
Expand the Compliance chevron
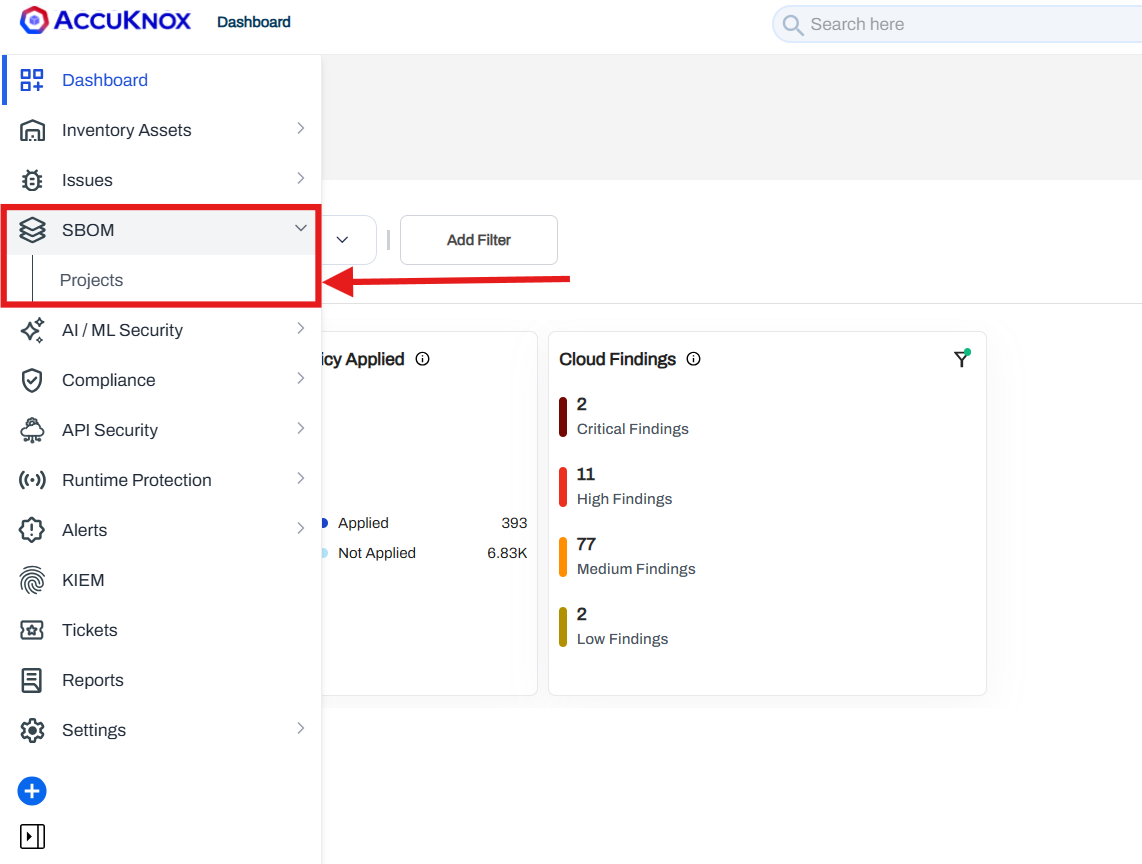coord(301,378)
